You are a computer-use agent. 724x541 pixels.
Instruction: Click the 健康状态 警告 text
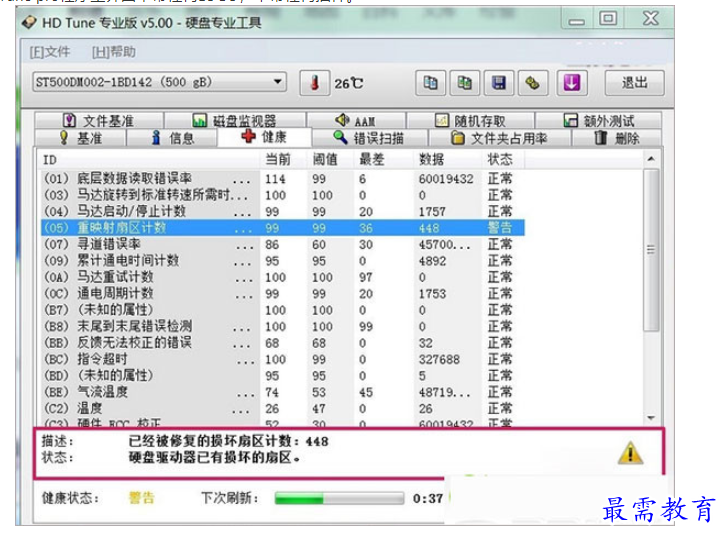coord(141,498)
